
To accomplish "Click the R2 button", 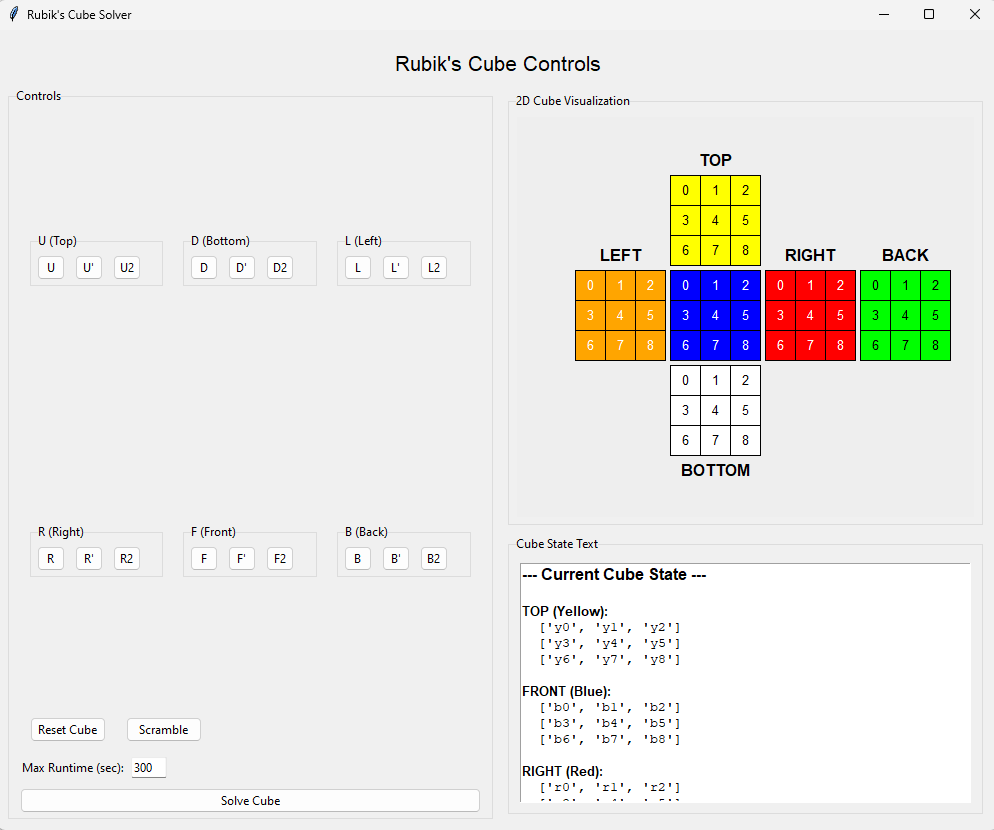I will click(x=127, y=559).
